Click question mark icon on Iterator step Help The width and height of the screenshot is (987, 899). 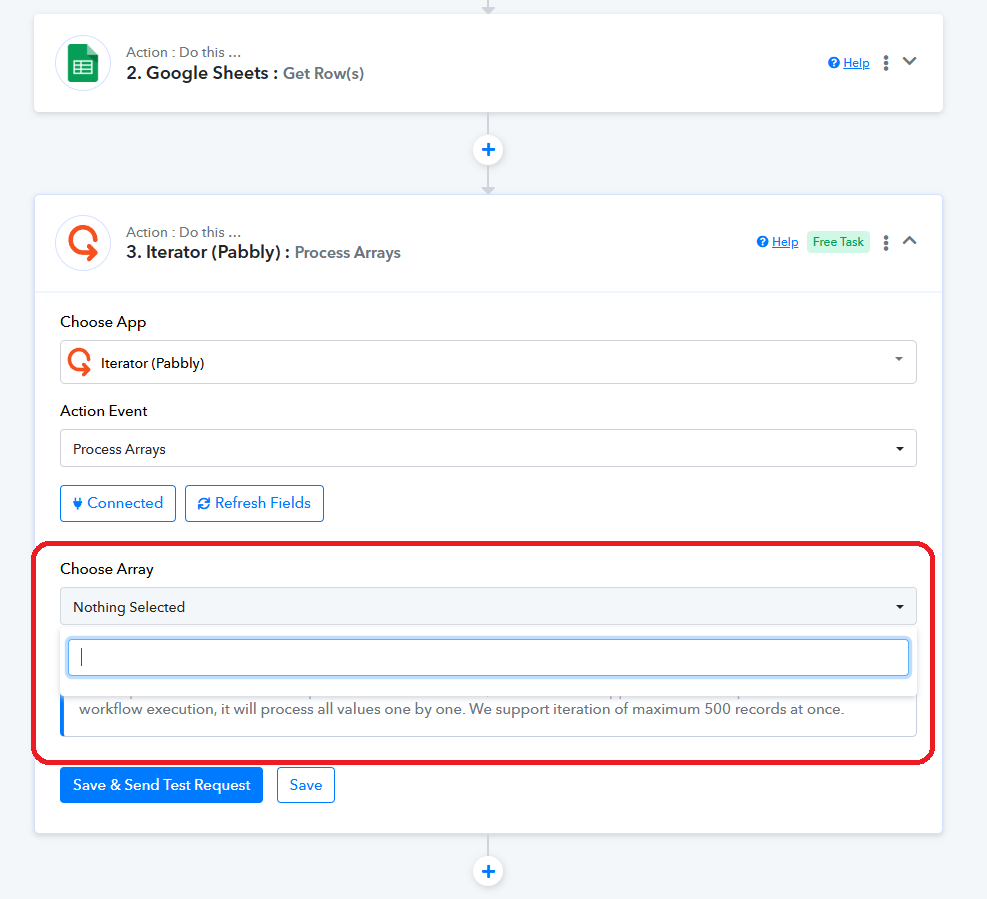[763, 242]
